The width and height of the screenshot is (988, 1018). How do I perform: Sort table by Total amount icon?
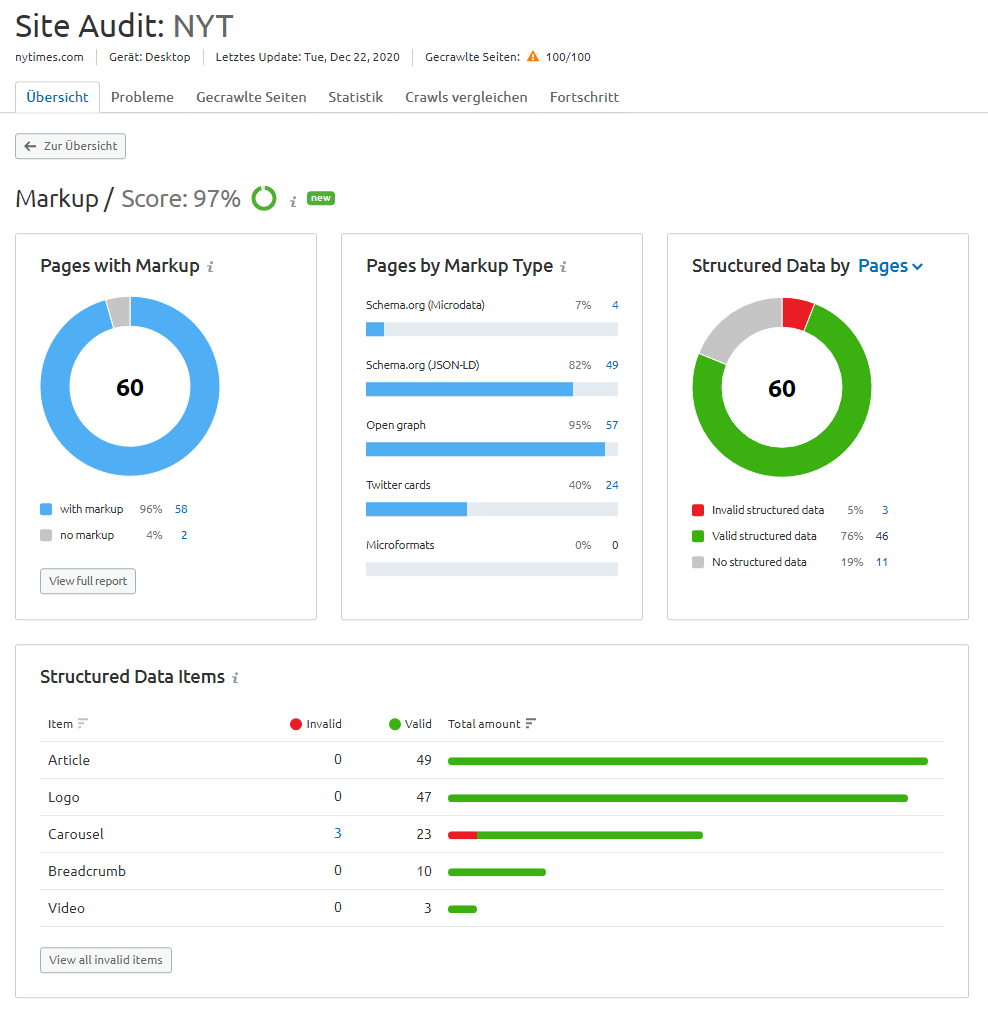(530, 723)
